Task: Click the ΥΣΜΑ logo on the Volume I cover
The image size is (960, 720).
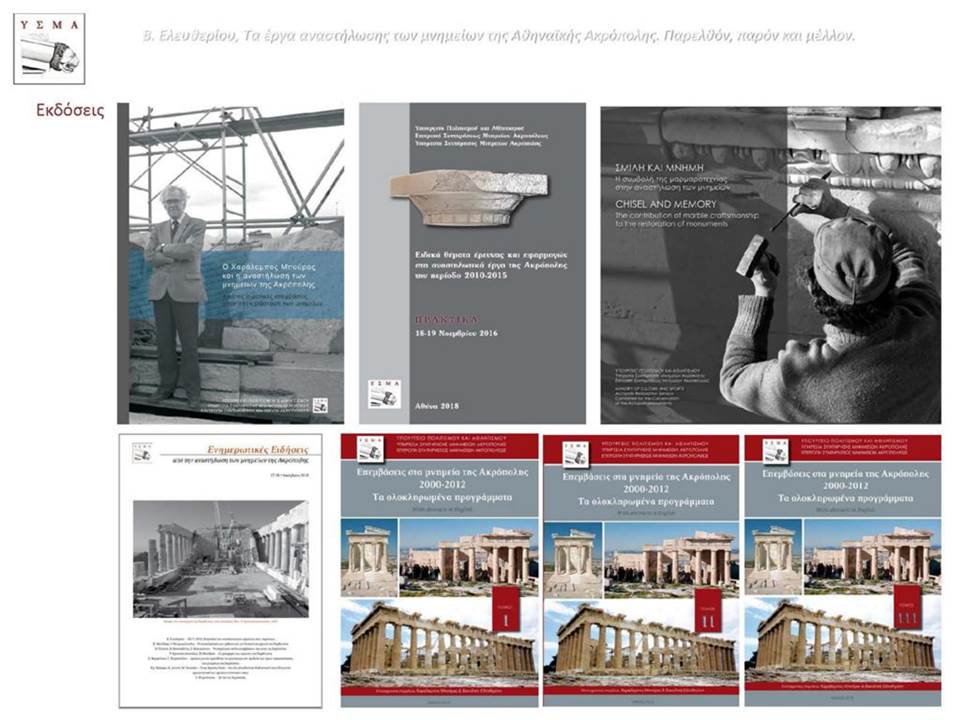Action: [x=370, y=449]
